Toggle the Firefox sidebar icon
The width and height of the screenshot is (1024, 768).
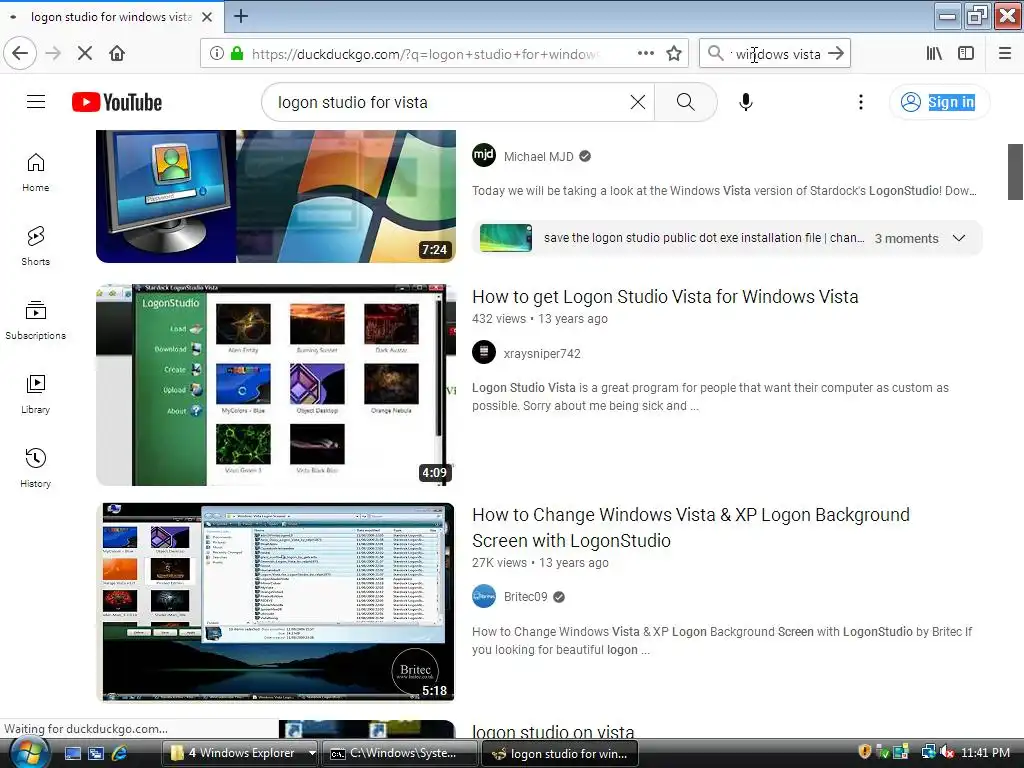[966, 54]
